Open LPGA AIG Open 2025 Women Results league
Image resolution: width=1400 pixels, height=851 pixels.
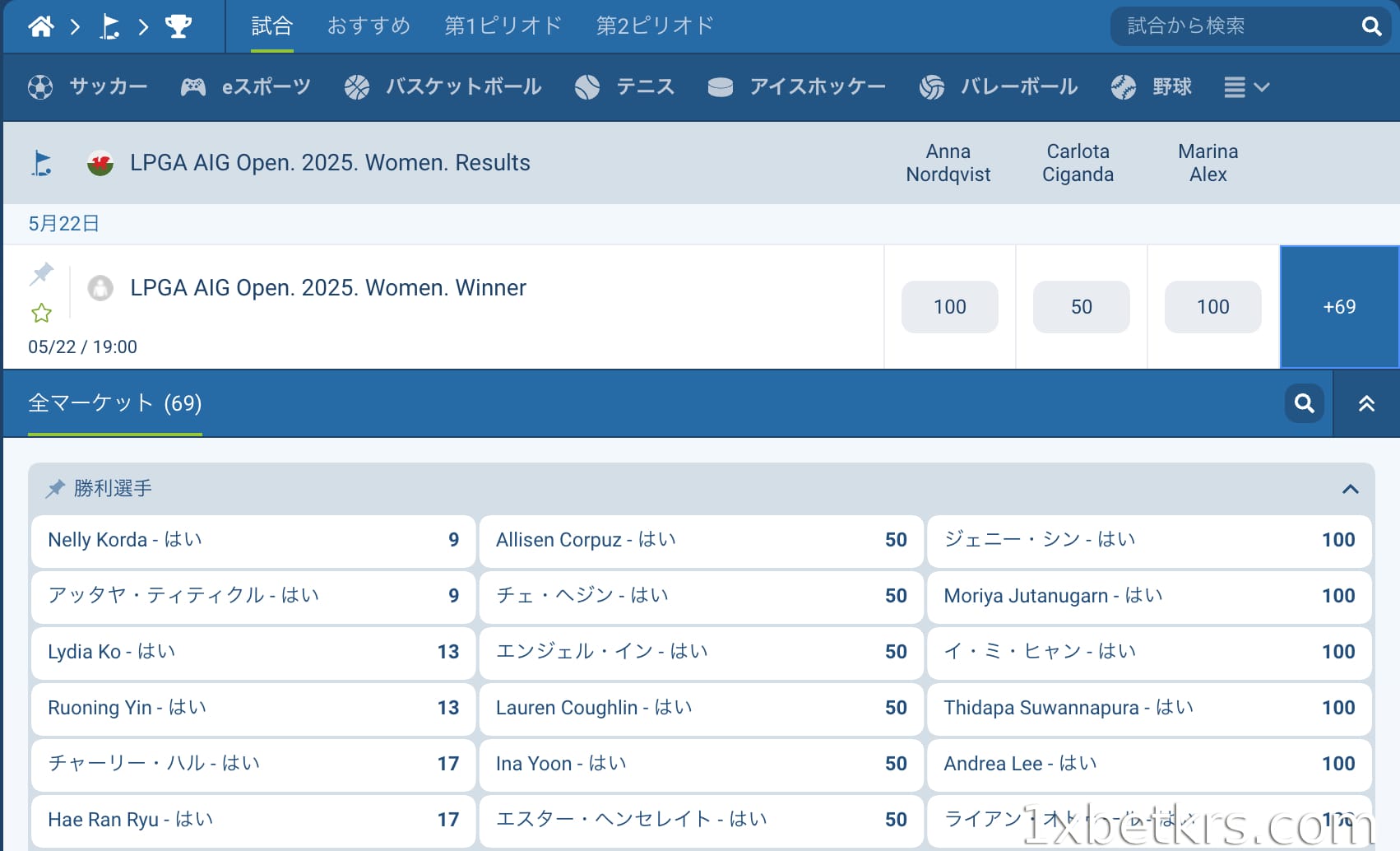tap(330, 163)
